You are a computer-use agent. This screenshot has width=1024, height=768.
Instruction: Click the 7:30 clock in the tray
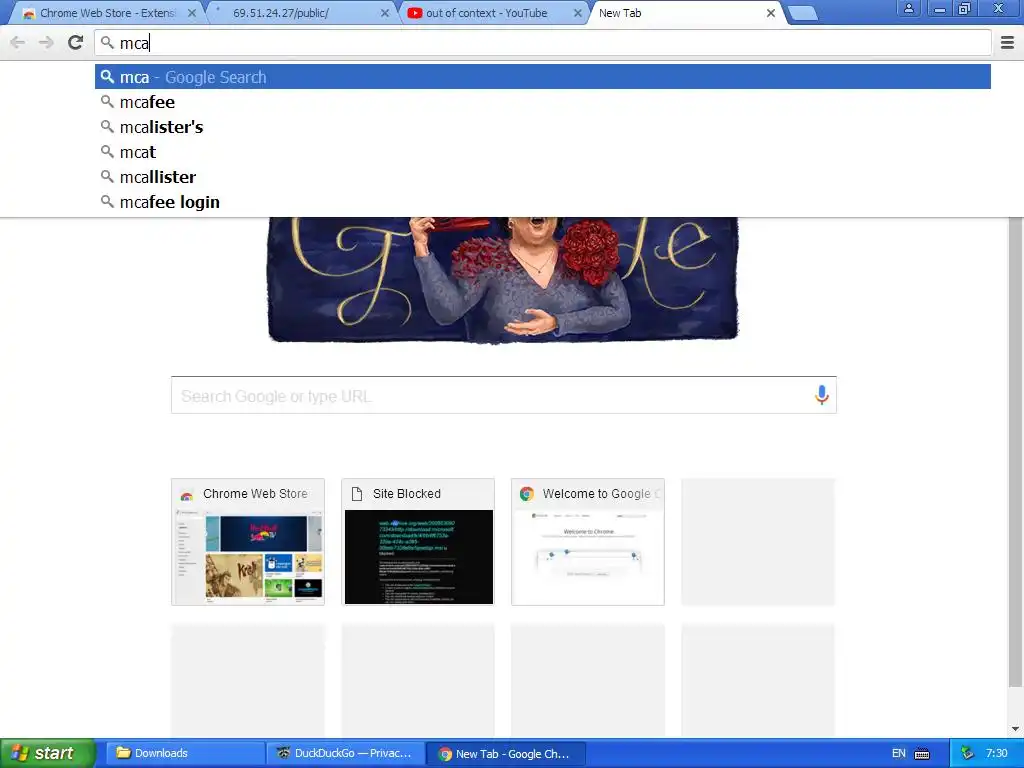click(x=997, y=753)
